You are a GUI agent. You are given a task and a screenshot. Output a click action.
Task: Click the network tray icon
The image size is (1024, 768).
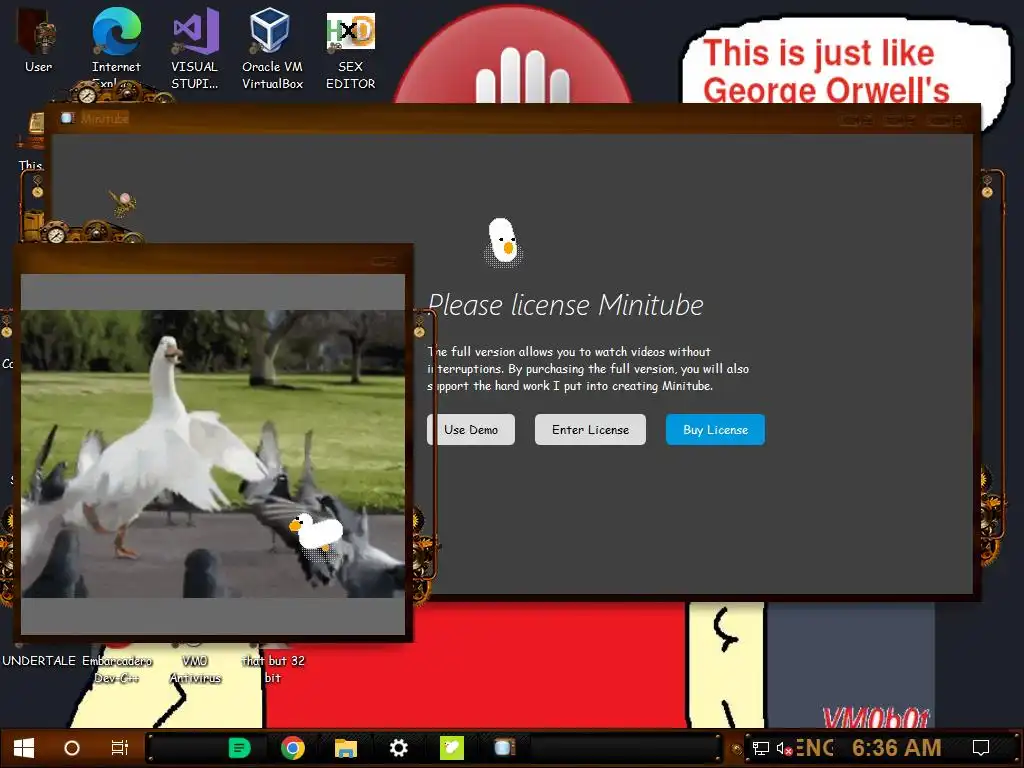point(761,748)
